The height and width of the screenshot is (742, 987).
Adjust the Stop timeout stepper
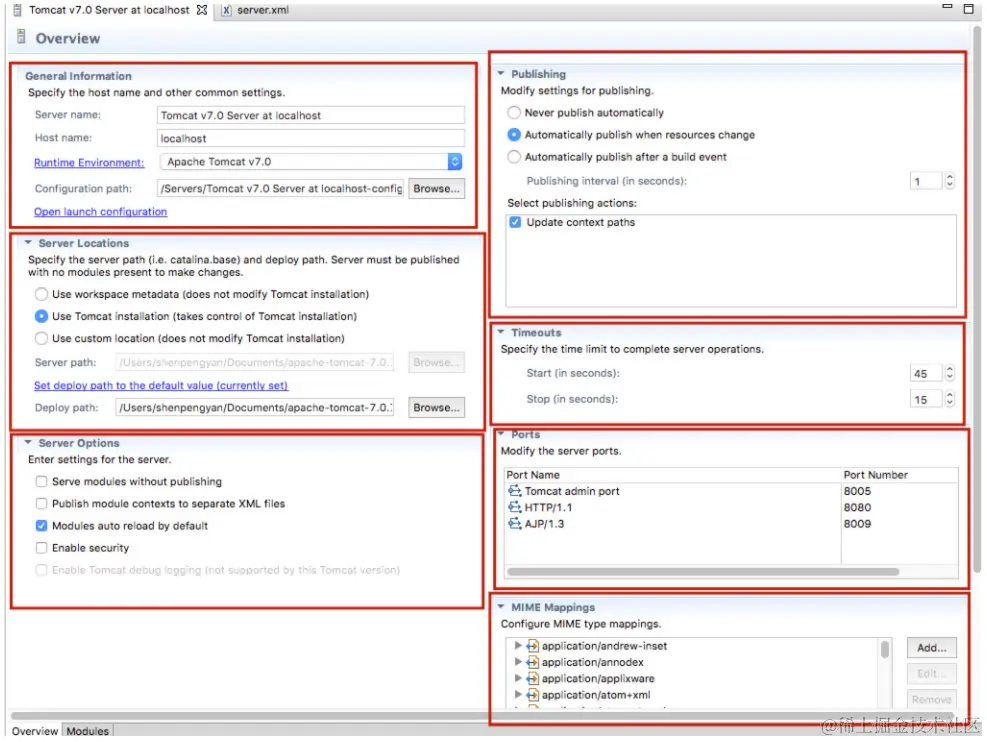[949, 399]
